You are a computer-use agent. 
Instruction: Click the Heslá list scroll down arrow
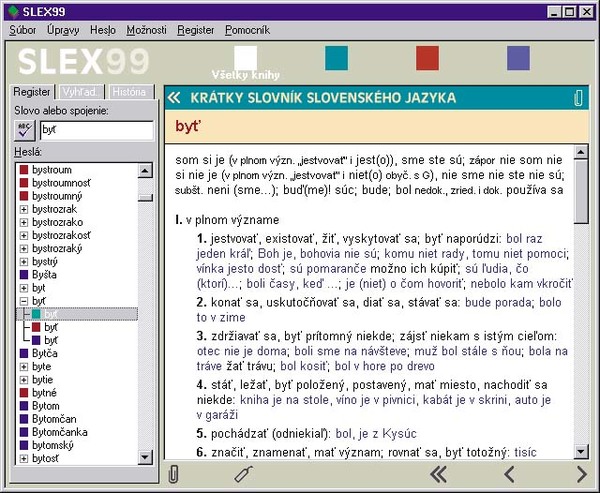(x=145, y=457)
